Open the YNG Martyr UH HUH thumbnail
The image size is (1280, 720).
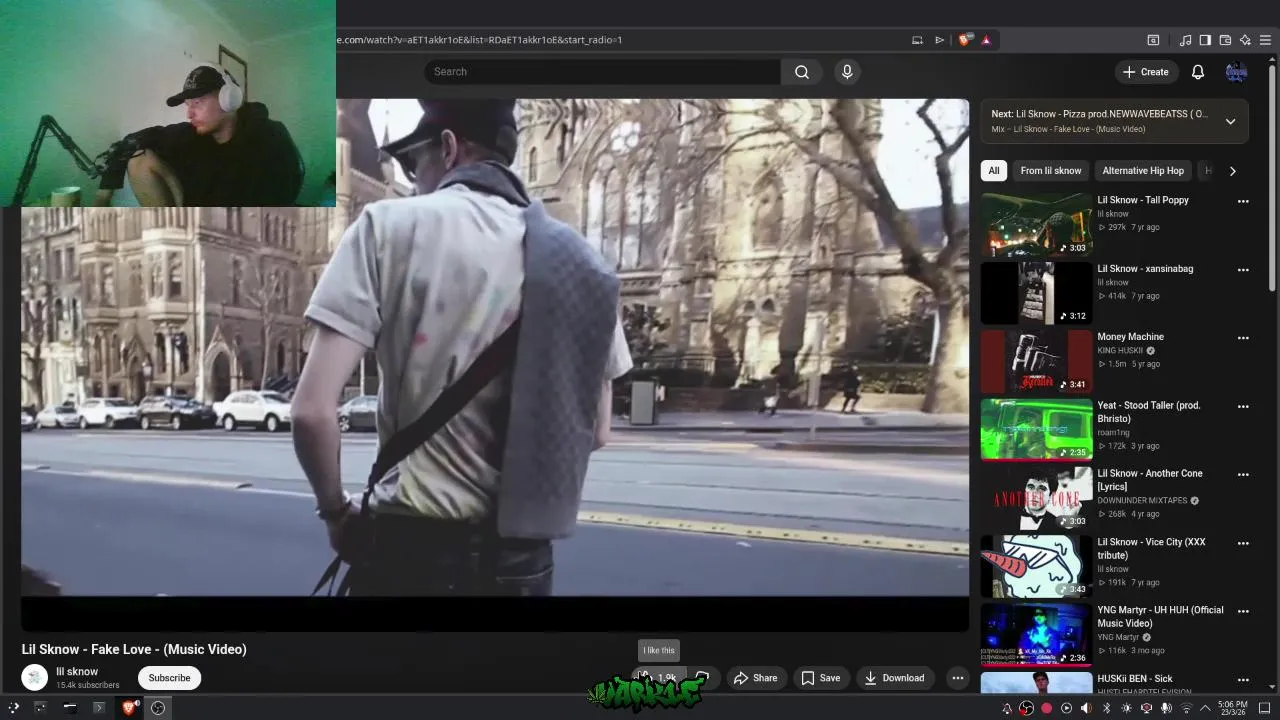coord(1036,635)
